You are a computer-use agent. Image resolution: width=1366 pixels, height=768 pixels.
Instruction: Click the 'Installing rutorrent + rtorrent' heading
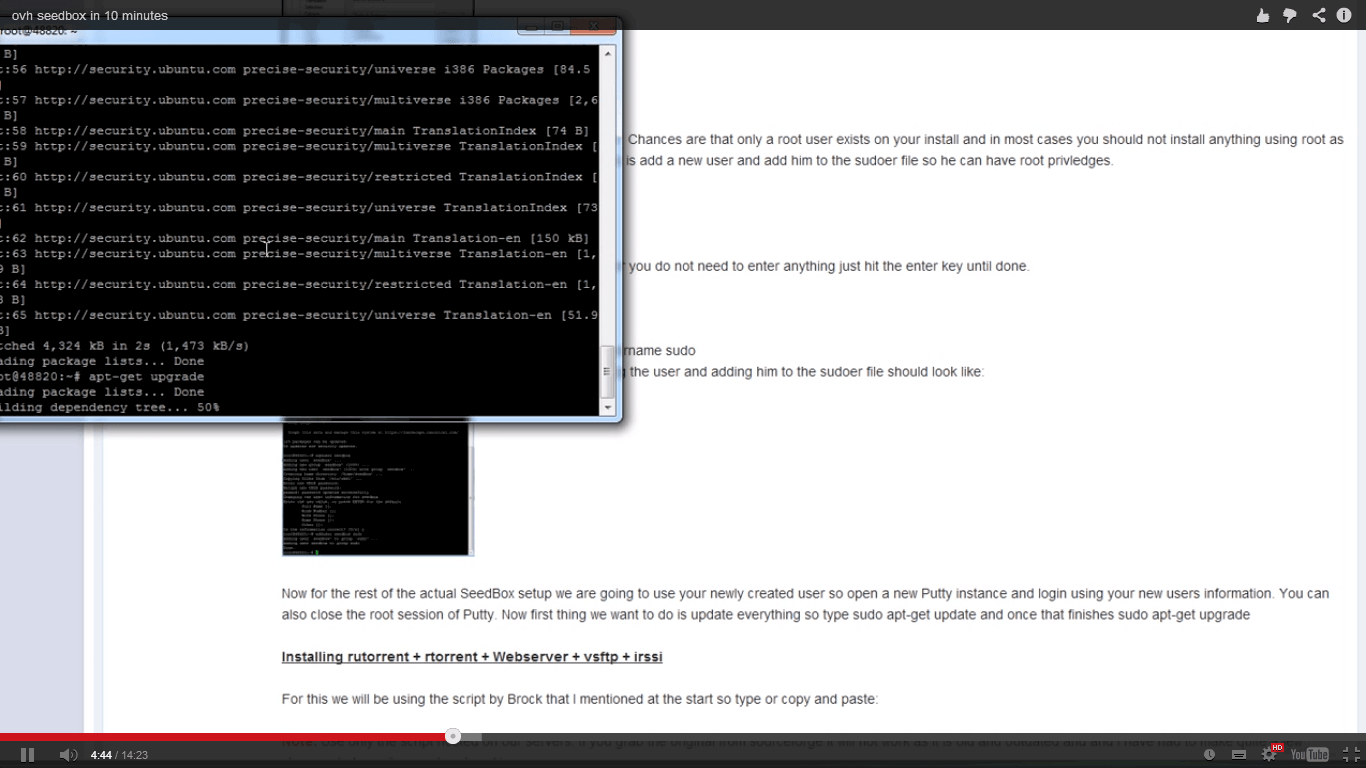point(472,657)
